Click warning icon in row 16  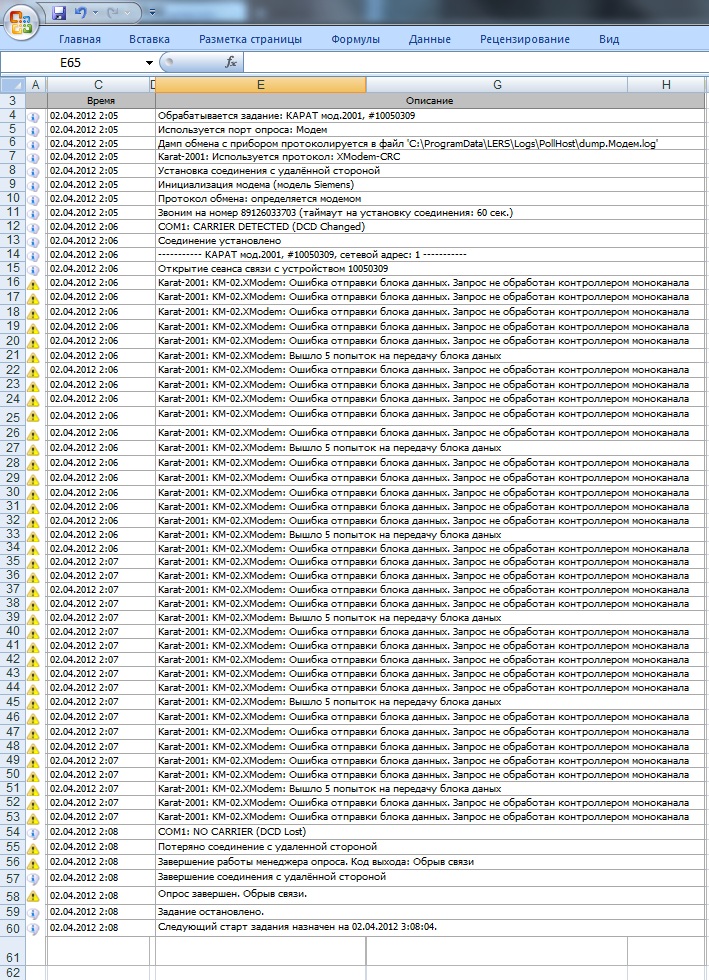34,284
